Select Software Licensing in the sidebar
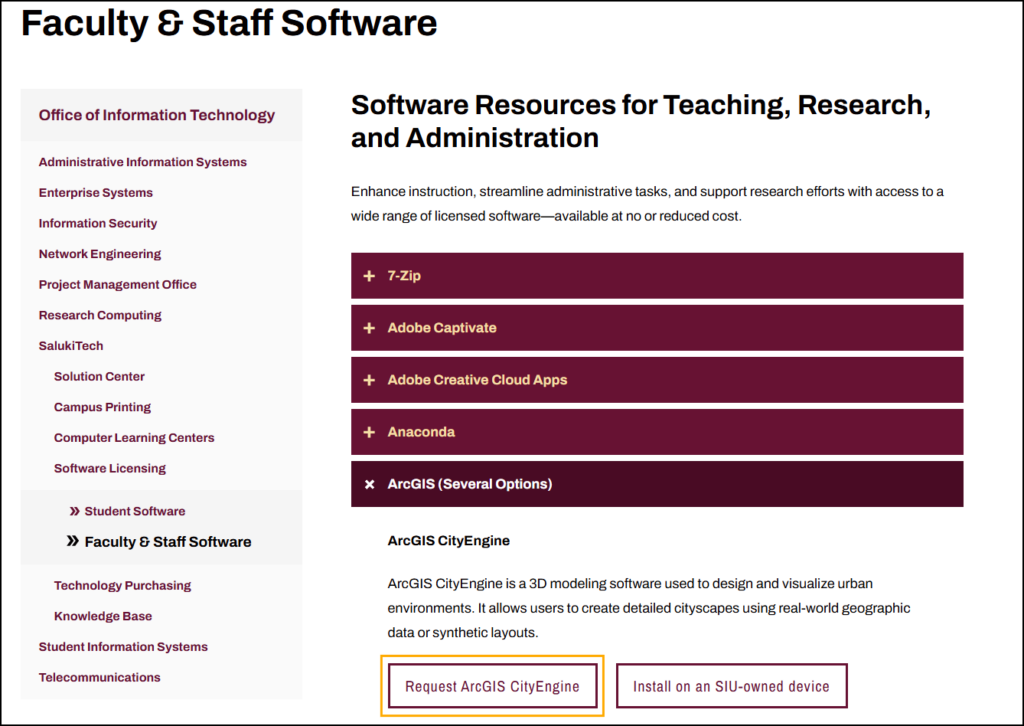This screenshot has width=1024, height=726. click(110, 468)
